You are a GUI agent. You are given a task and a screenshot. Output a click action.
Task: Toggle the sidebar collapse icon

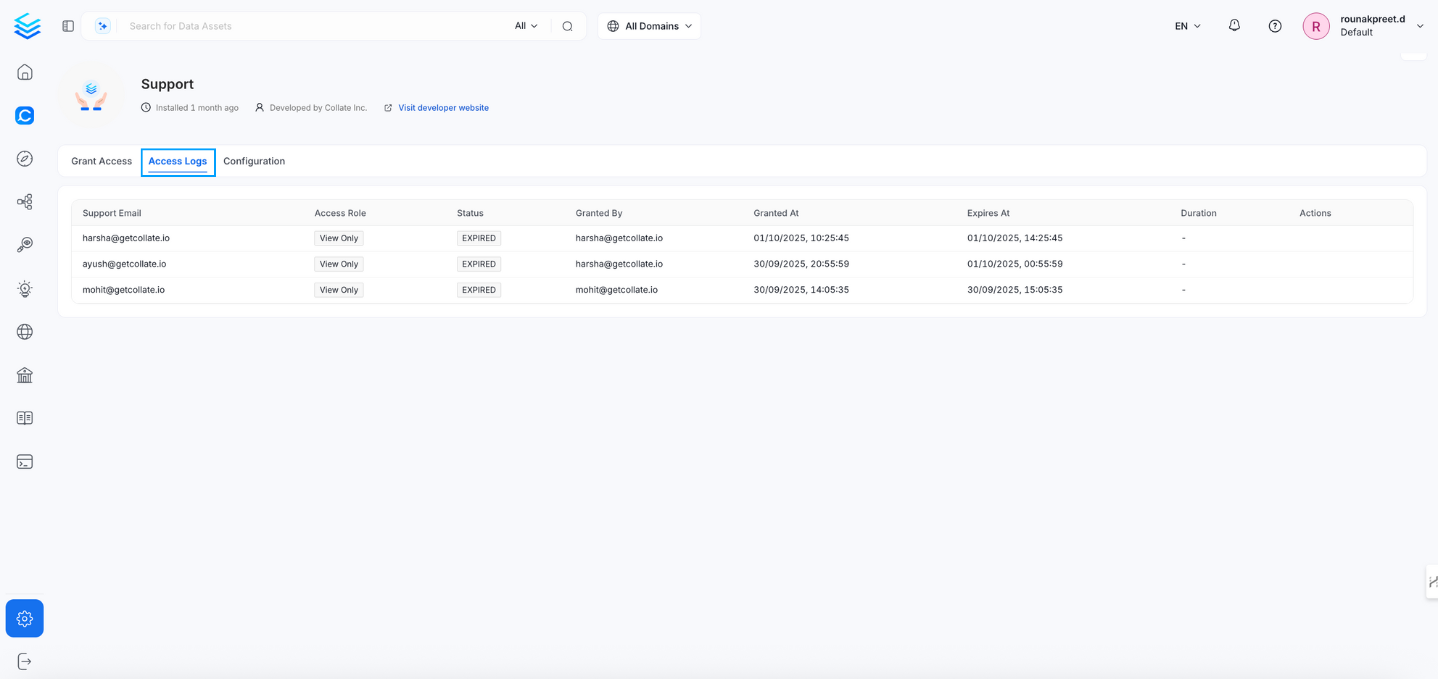(68, 26)
